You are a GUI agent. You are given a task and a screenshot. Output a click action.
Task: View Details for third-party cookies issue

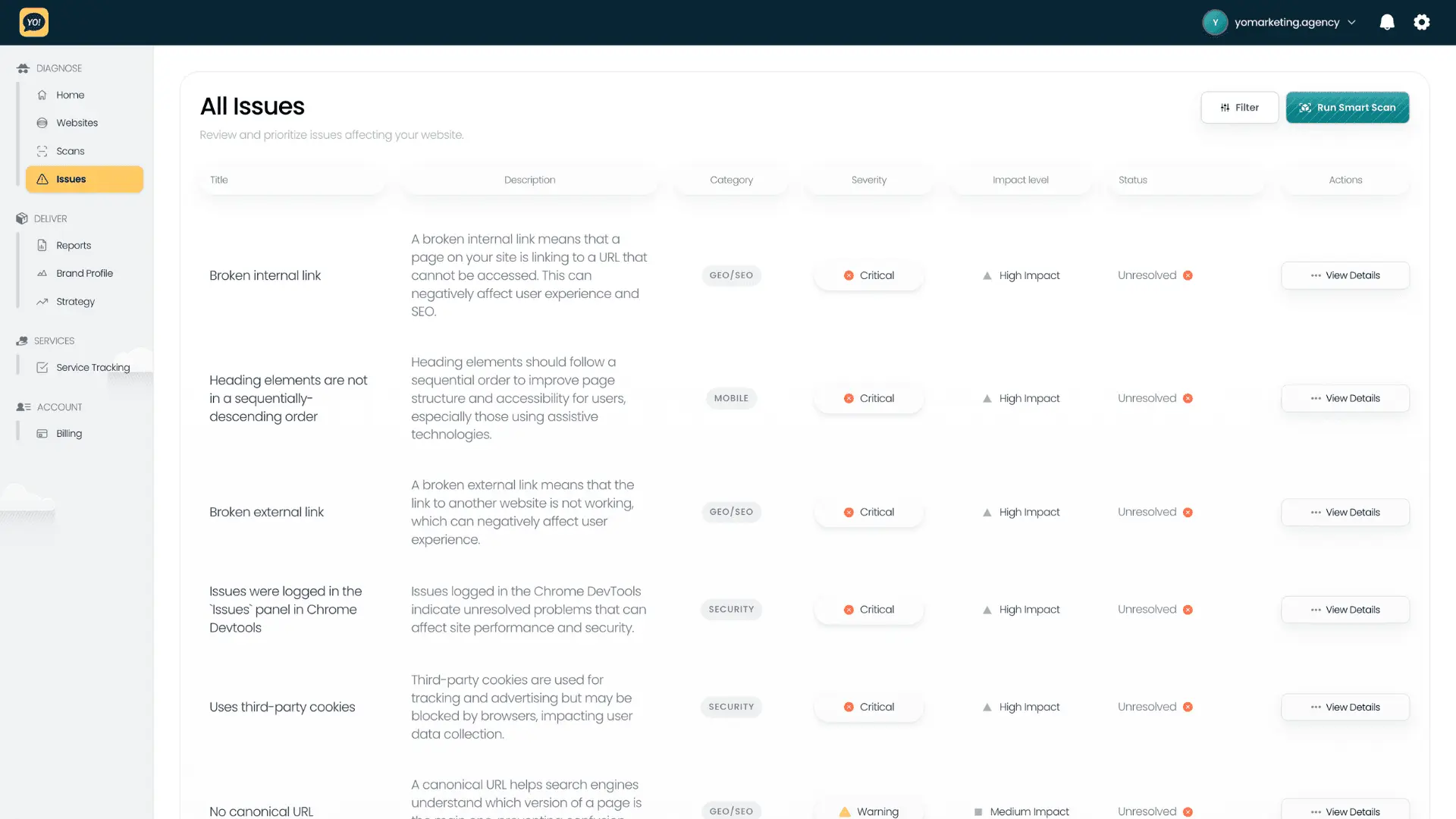click(1345, 707)
